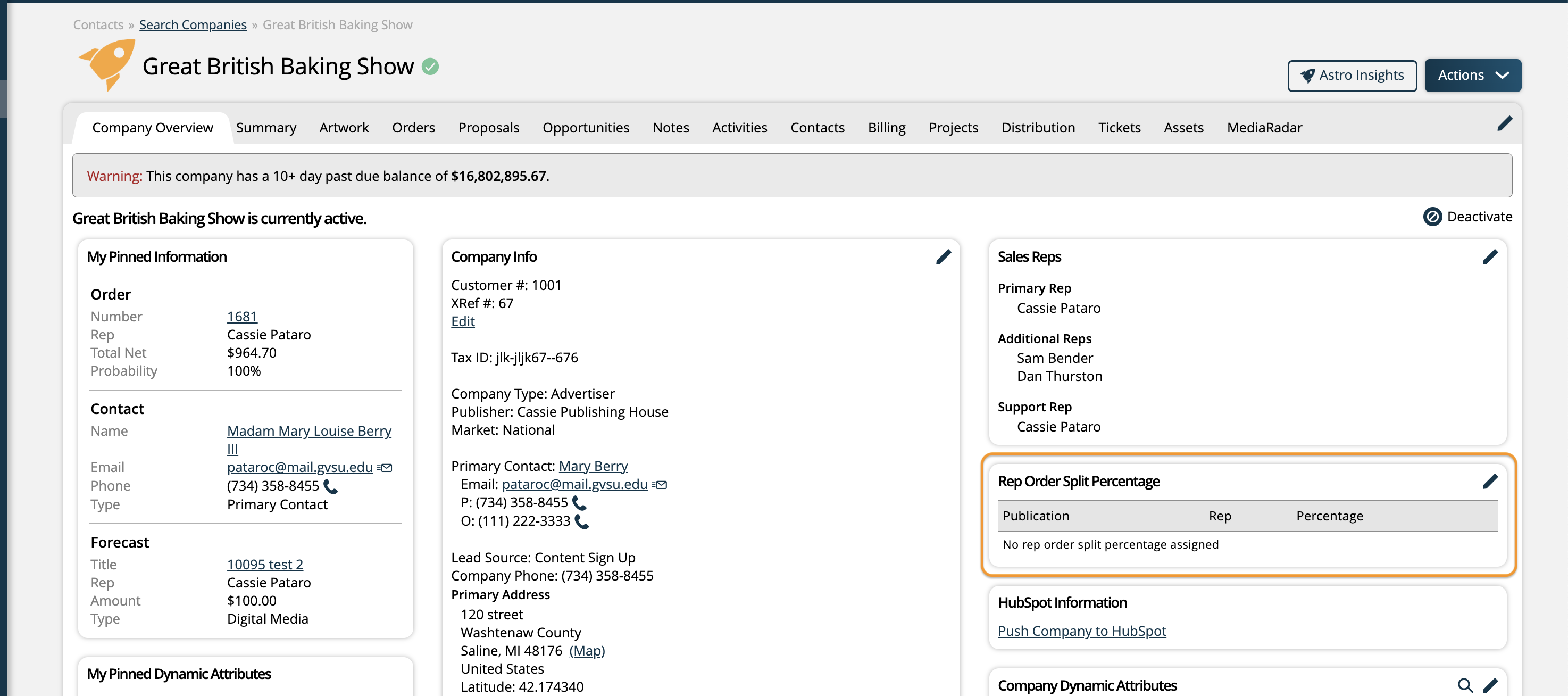Open the Proposals tab
1568x696 pixels.
(x=489, y=128)
